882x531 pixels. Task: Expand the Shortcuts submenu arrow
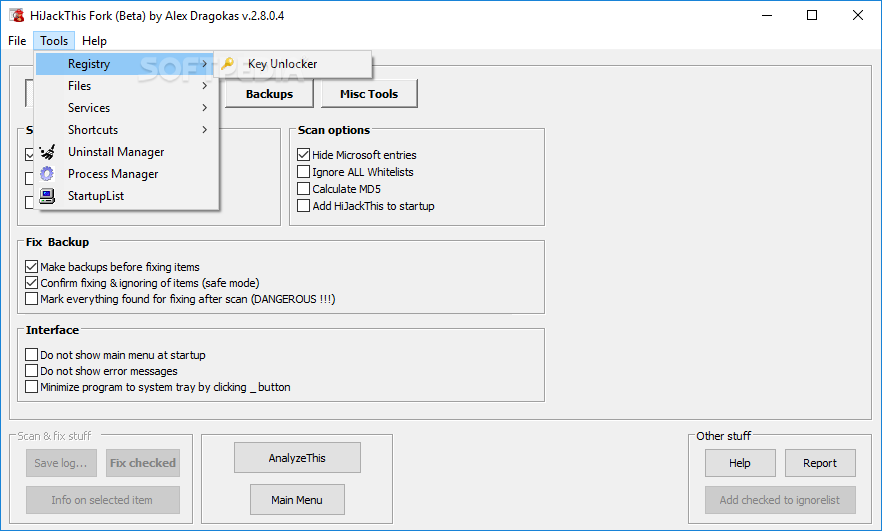pyautogui.click(x=205, y=130)
